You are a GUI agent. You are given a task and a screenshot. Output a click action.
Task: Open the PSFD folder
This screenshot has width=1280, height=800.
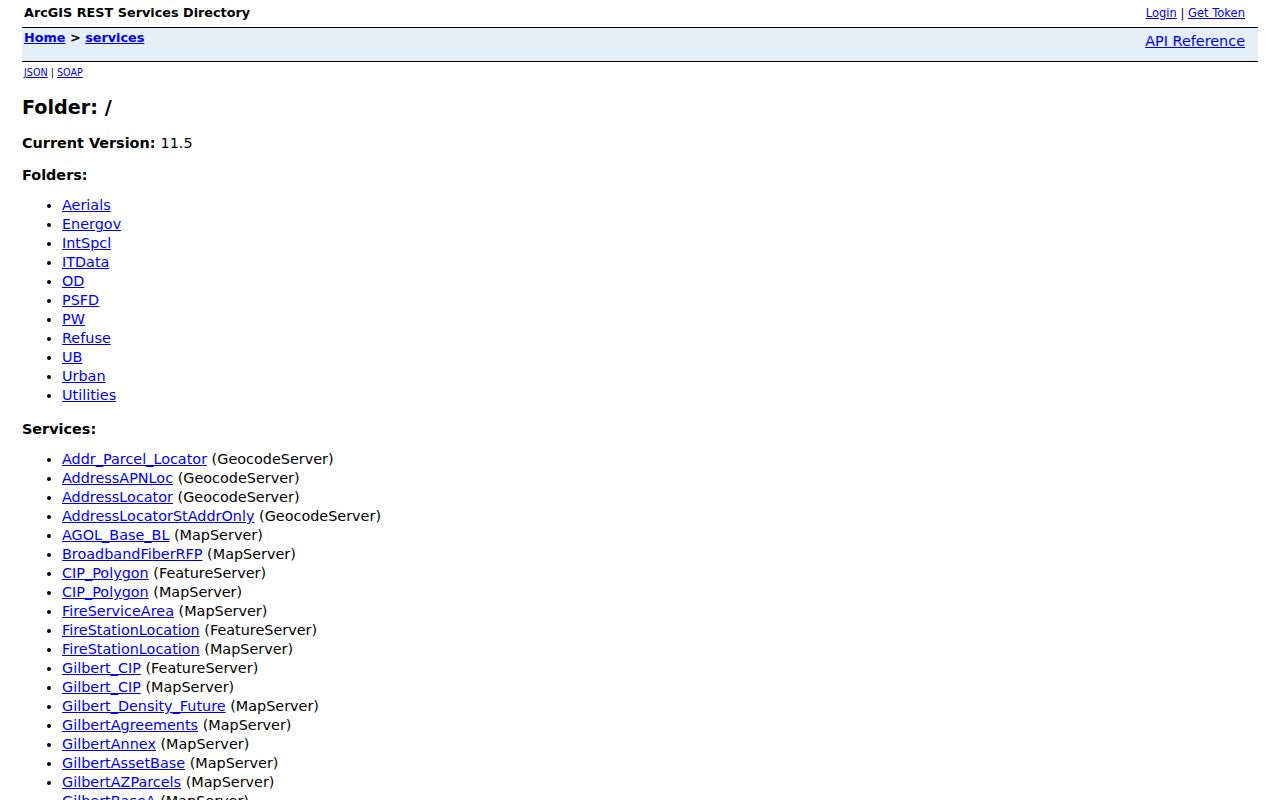click(80, 300)
